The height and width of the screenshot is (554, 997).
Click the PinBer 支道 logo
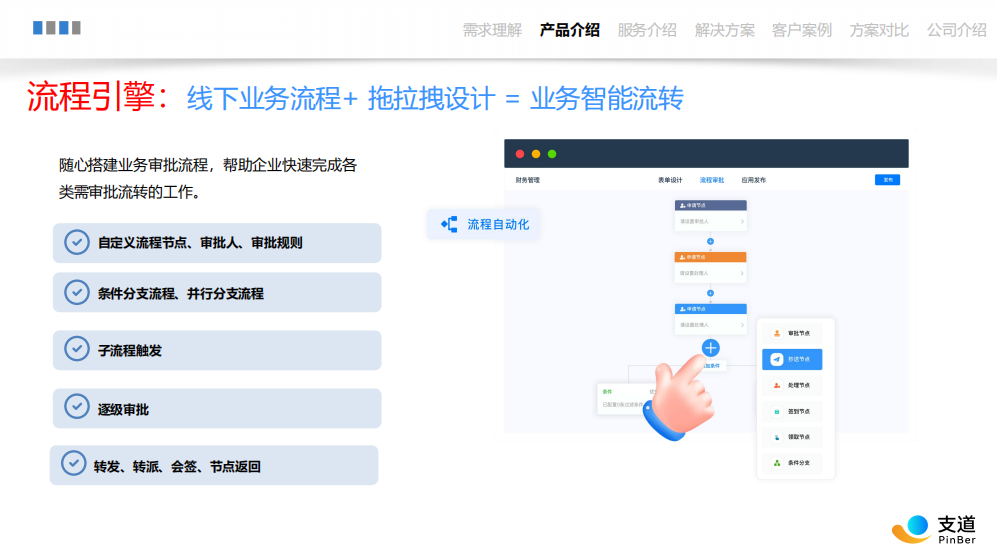pos(939,528)
